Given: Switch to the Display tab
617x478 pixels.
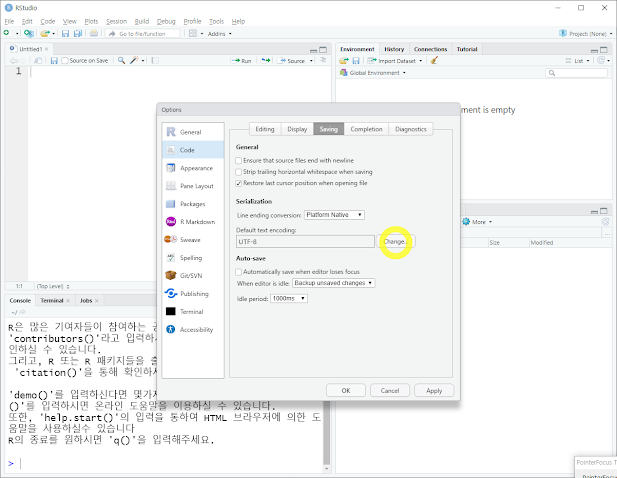Looking at the screenshot, I should point(297,129).
